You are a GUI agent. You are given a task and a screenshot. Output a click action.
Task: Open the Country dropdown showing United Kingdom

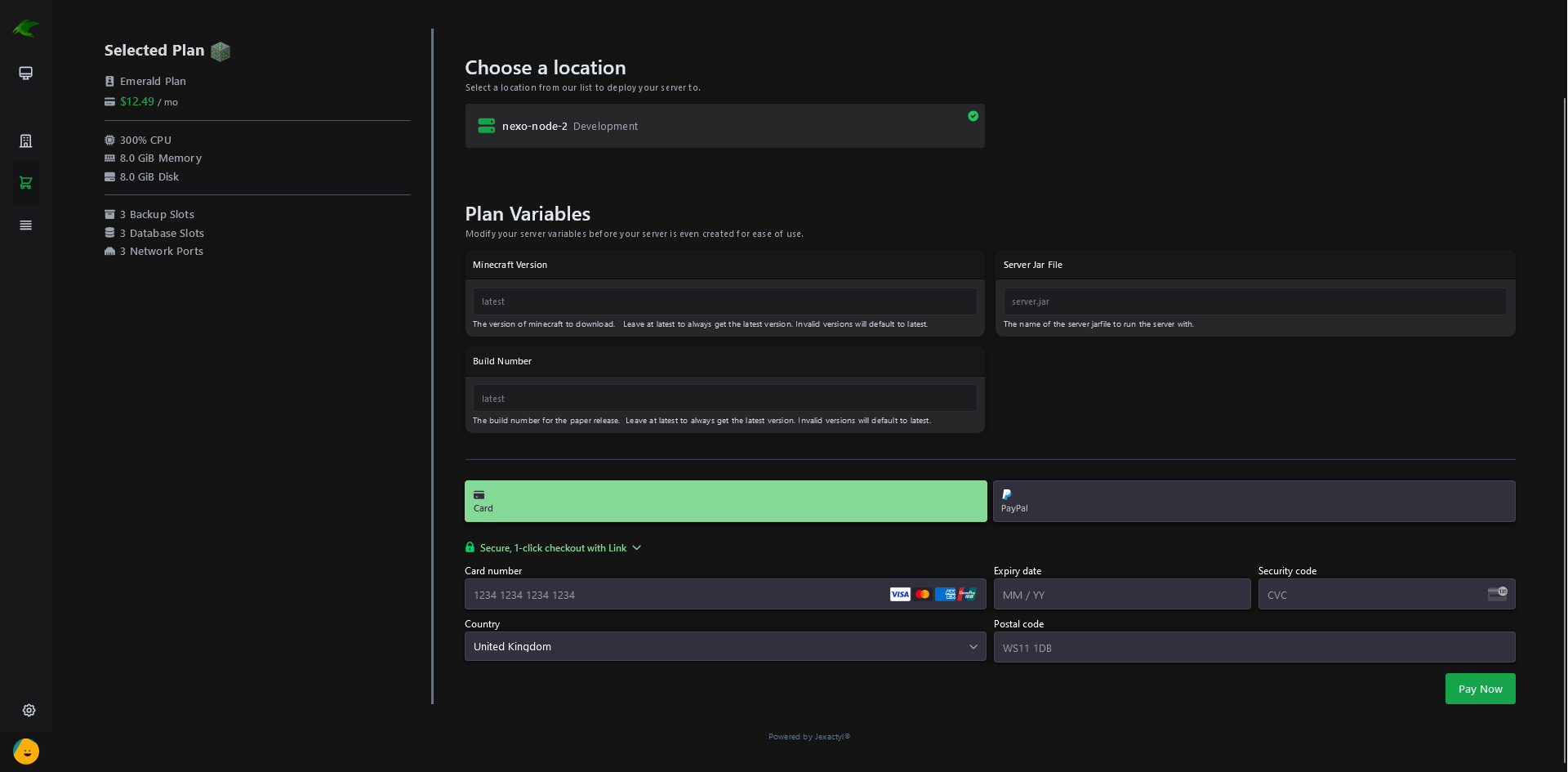tap(725, 646)
